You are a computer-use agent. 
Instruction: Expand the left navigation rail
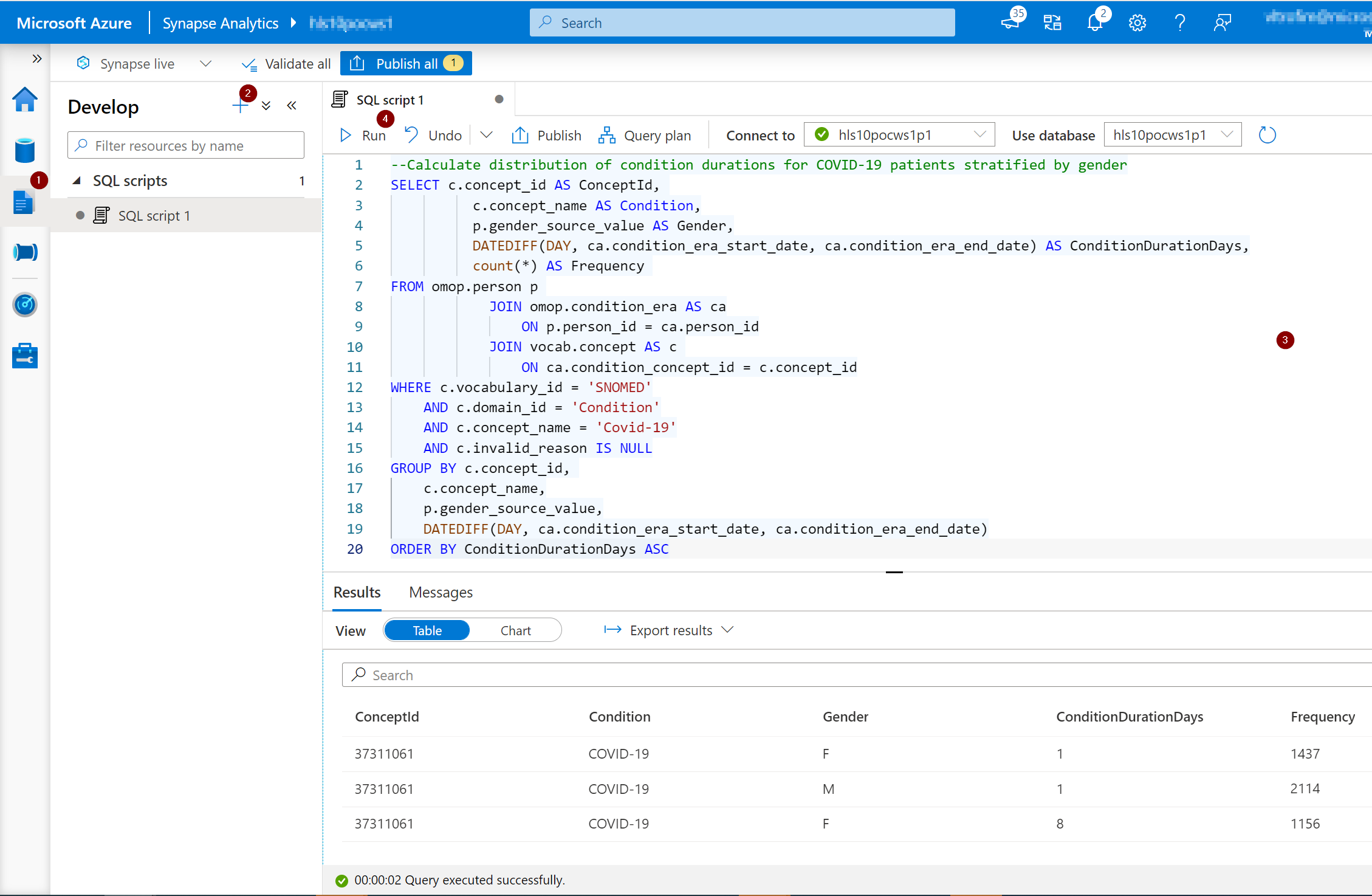click(37, 58)
